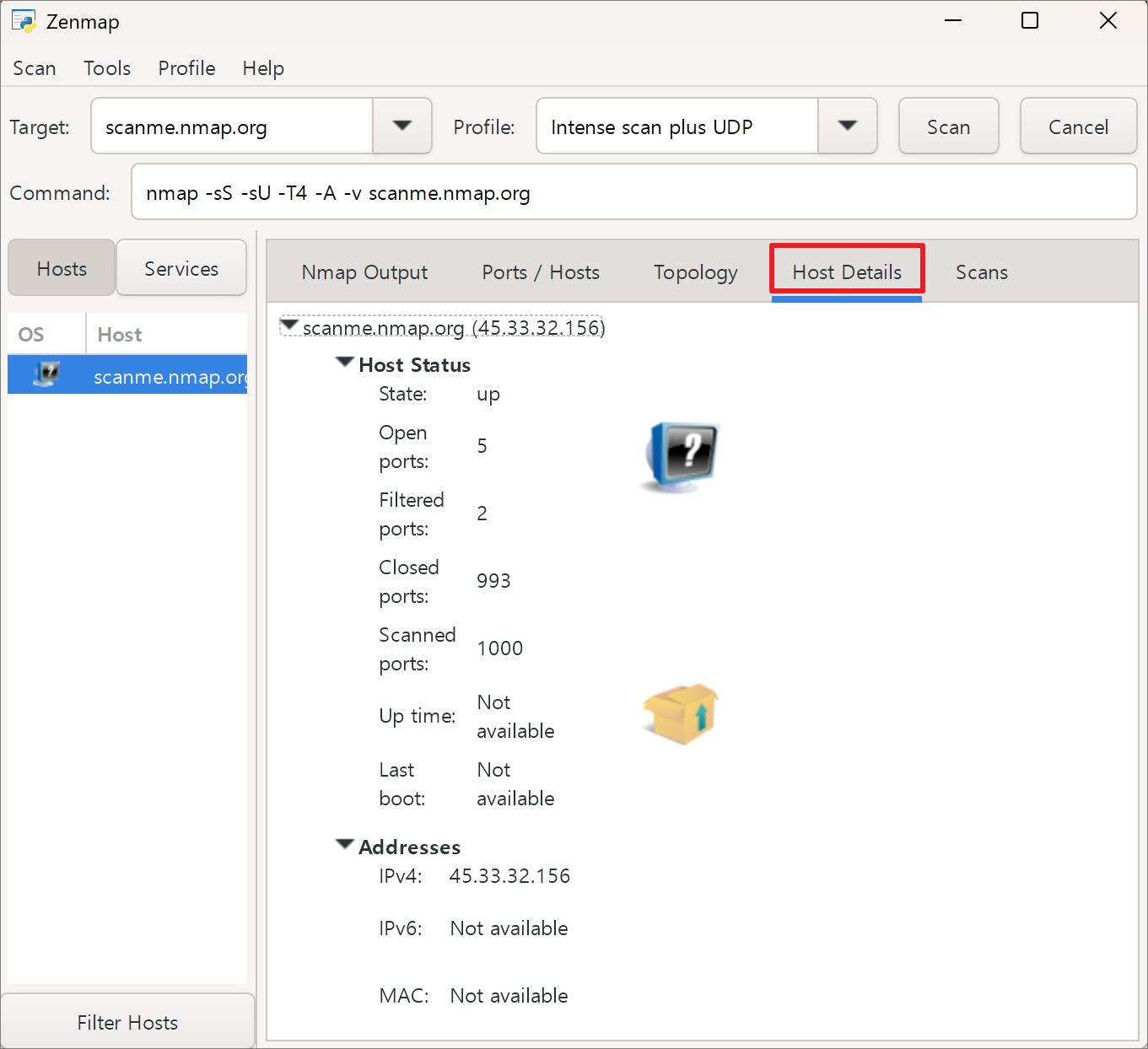Click the unknown OS monitor icon

[681, 456]
